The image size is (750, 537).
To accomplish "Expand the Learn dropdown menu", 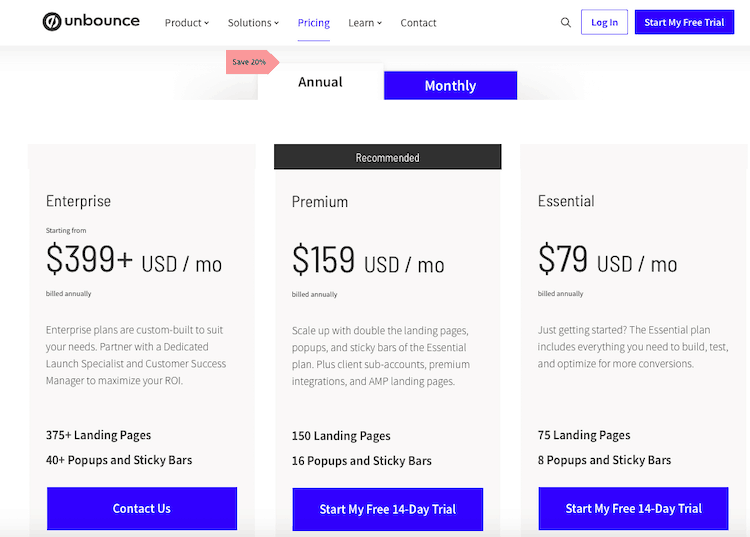I will 365,23.
